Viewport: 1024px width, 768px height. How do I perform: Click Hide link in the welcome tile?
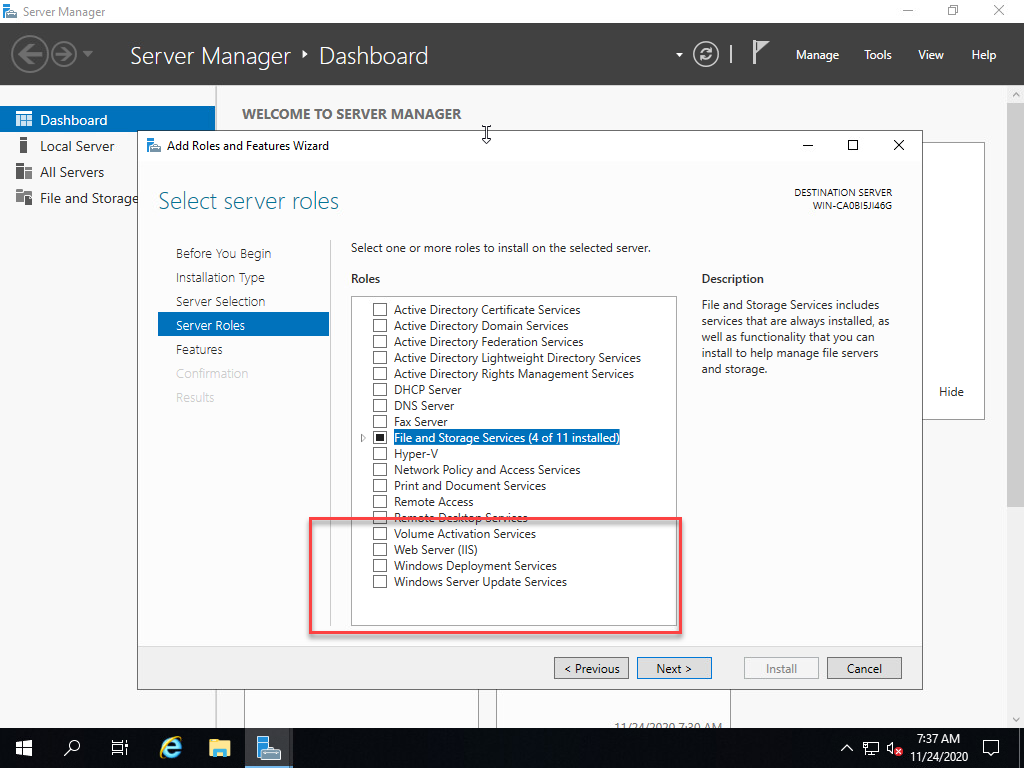tap(951, 391)
